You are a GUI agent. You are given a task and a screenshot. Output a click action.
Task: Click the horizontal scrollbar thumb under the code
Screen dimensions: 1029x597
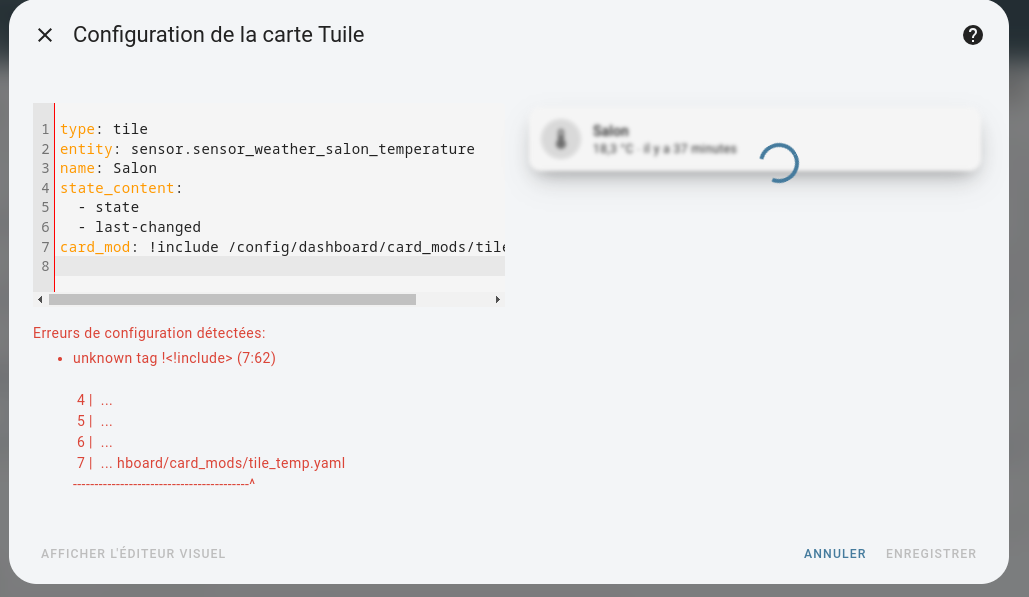[232, 300]
